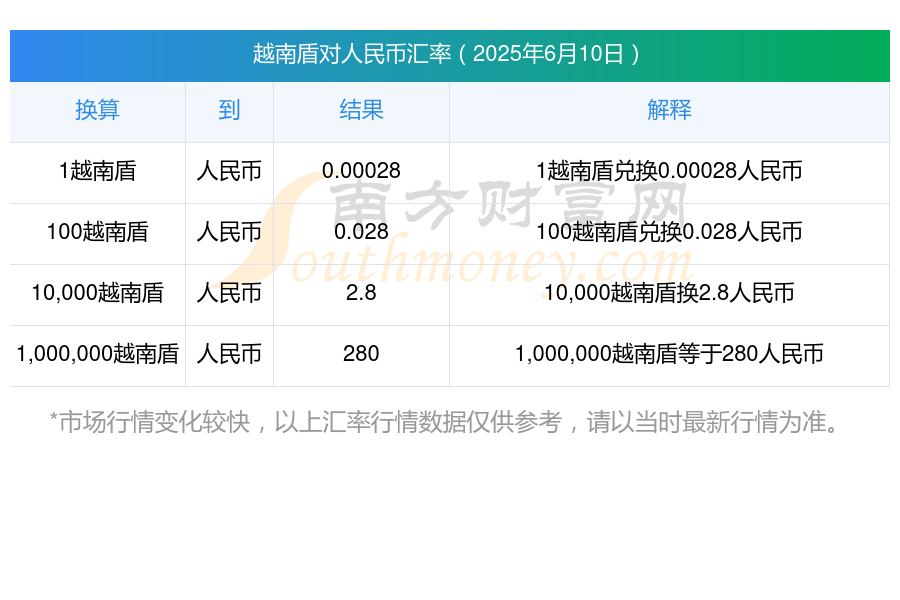
Task: Click 人民币 in the 10,000越南盾 row
Action: tap(229, 293)
